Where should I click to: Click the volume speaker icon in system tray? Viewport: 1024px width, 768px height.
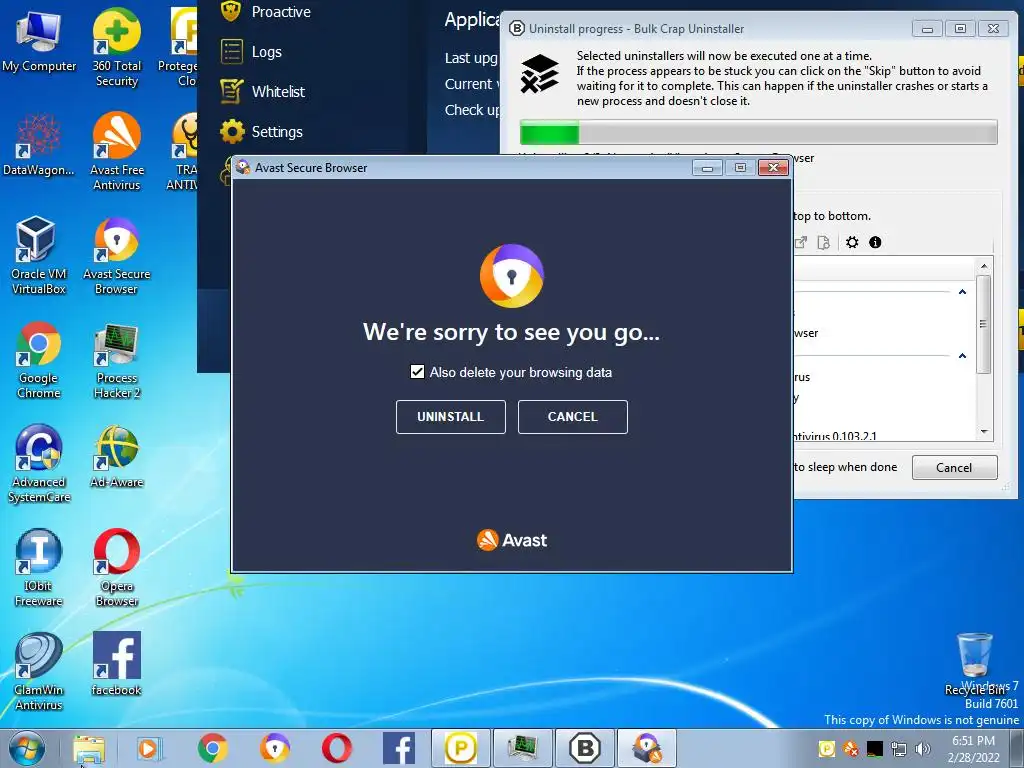click(x=922, y=749)
